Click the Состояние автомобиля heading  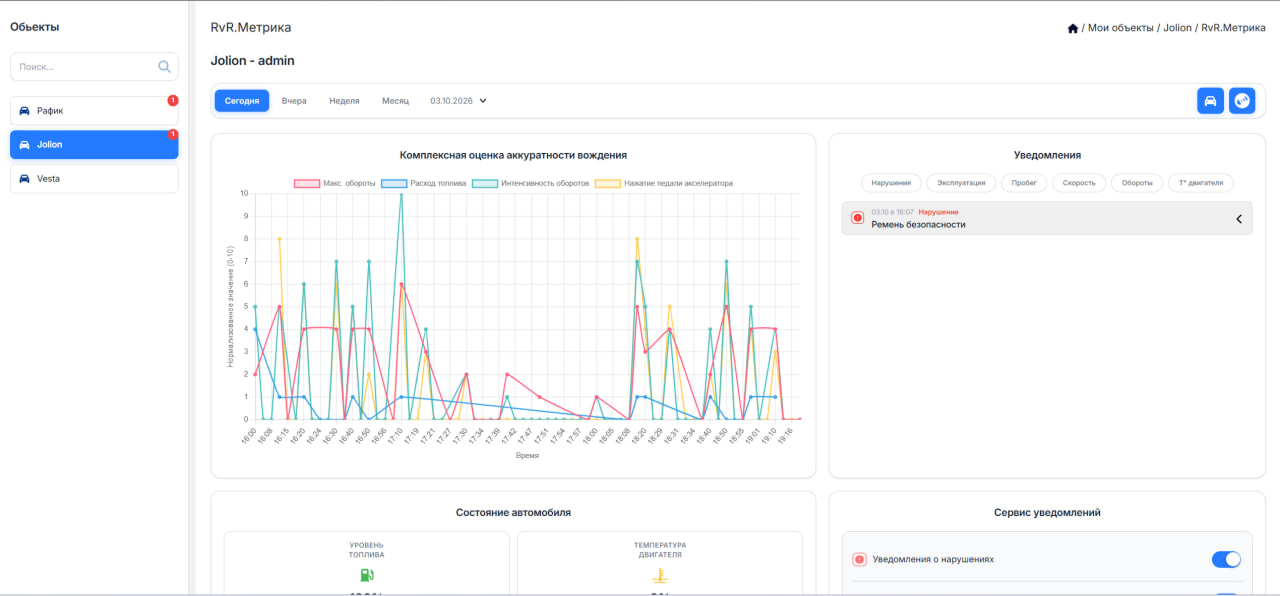(513, 512)
